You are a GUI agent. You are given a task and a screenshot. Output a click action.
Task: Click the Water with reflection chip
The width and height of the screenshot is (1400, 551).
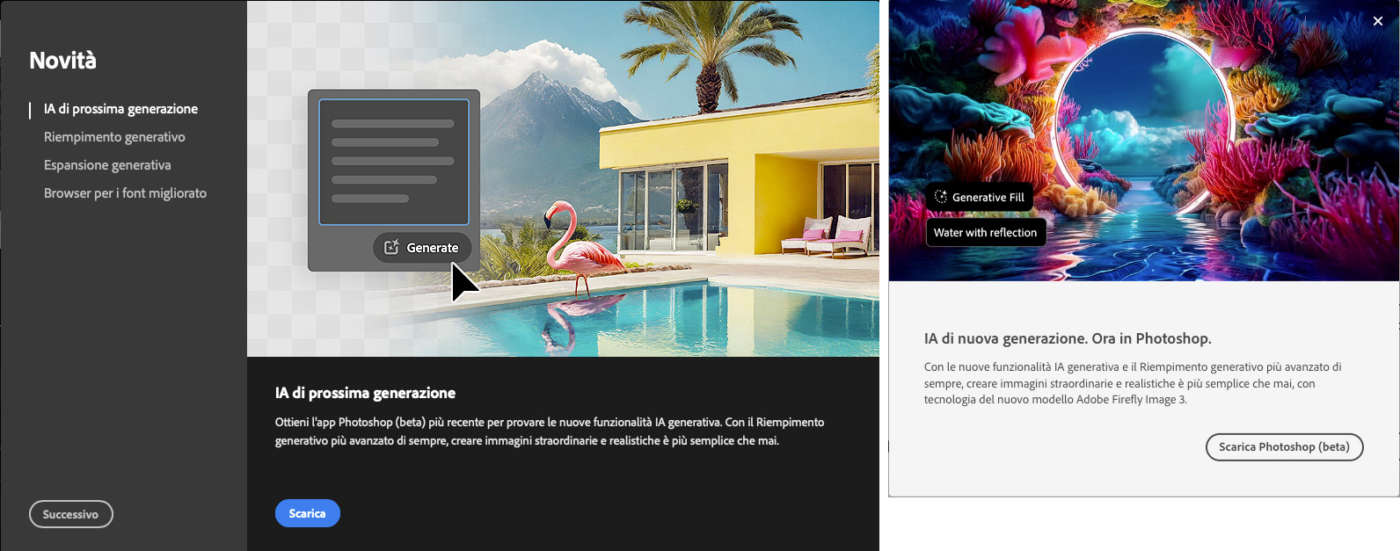[986, 232]
